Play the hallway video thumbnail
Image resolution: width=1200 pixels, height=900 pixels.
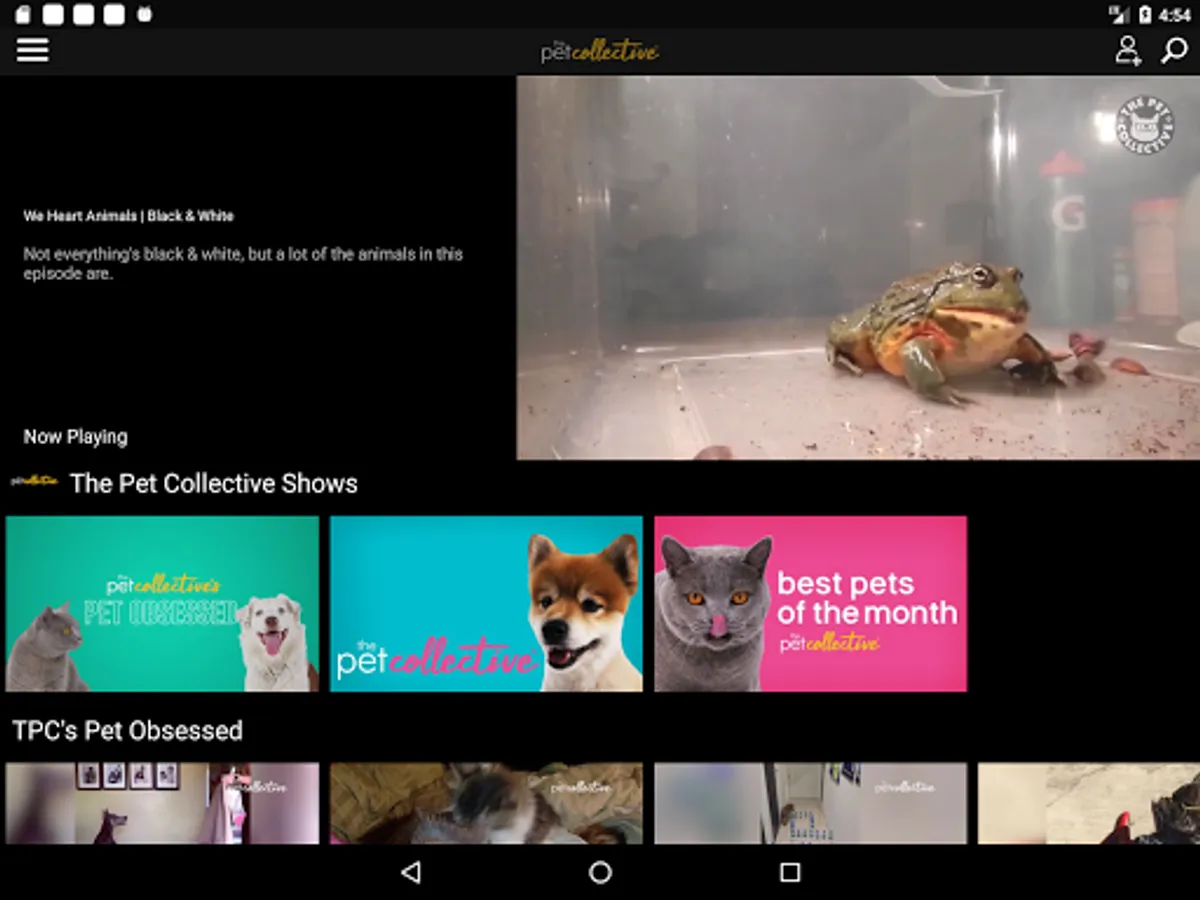tap(810, 803)
